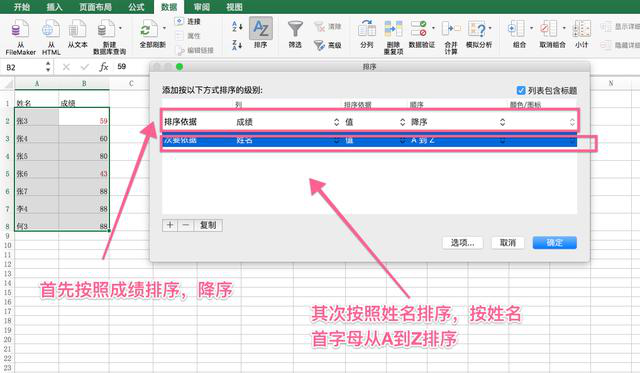
Task: Click the 分列 text-to-columns icon
Action: 367,29
